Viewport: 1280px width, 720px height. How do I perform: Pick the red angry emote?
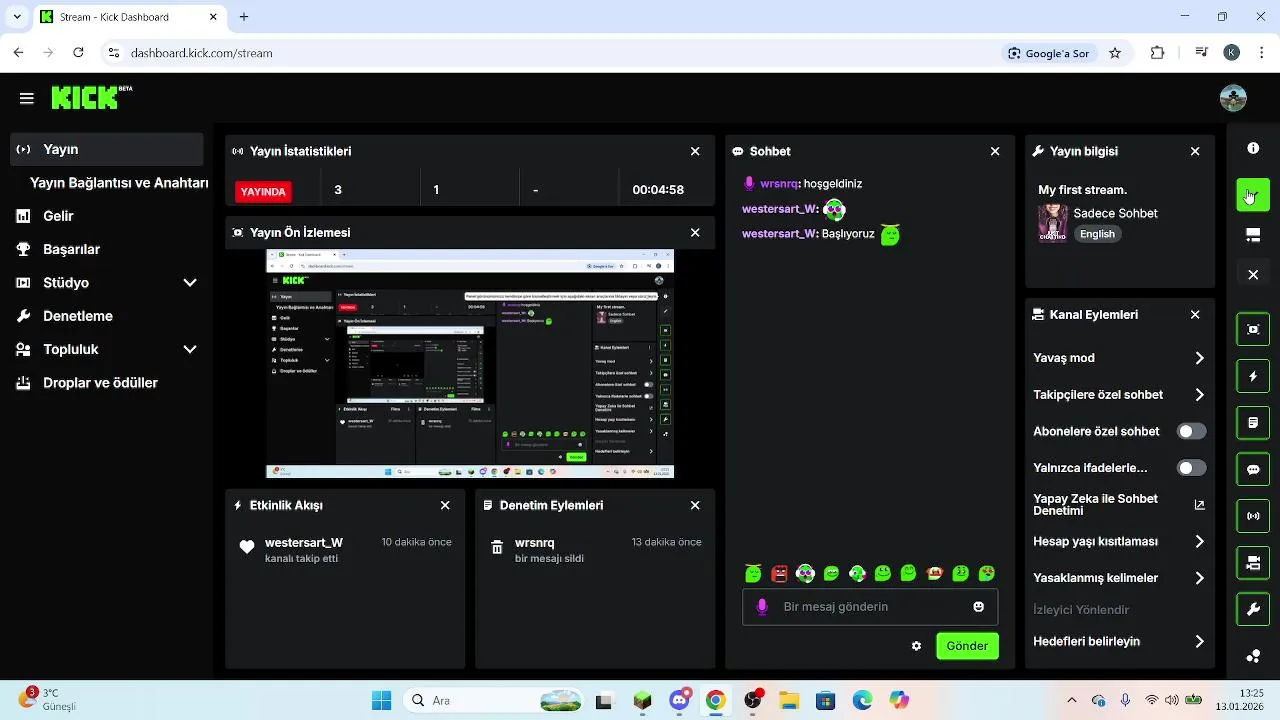pyautogui.click(x=779, y=573)
